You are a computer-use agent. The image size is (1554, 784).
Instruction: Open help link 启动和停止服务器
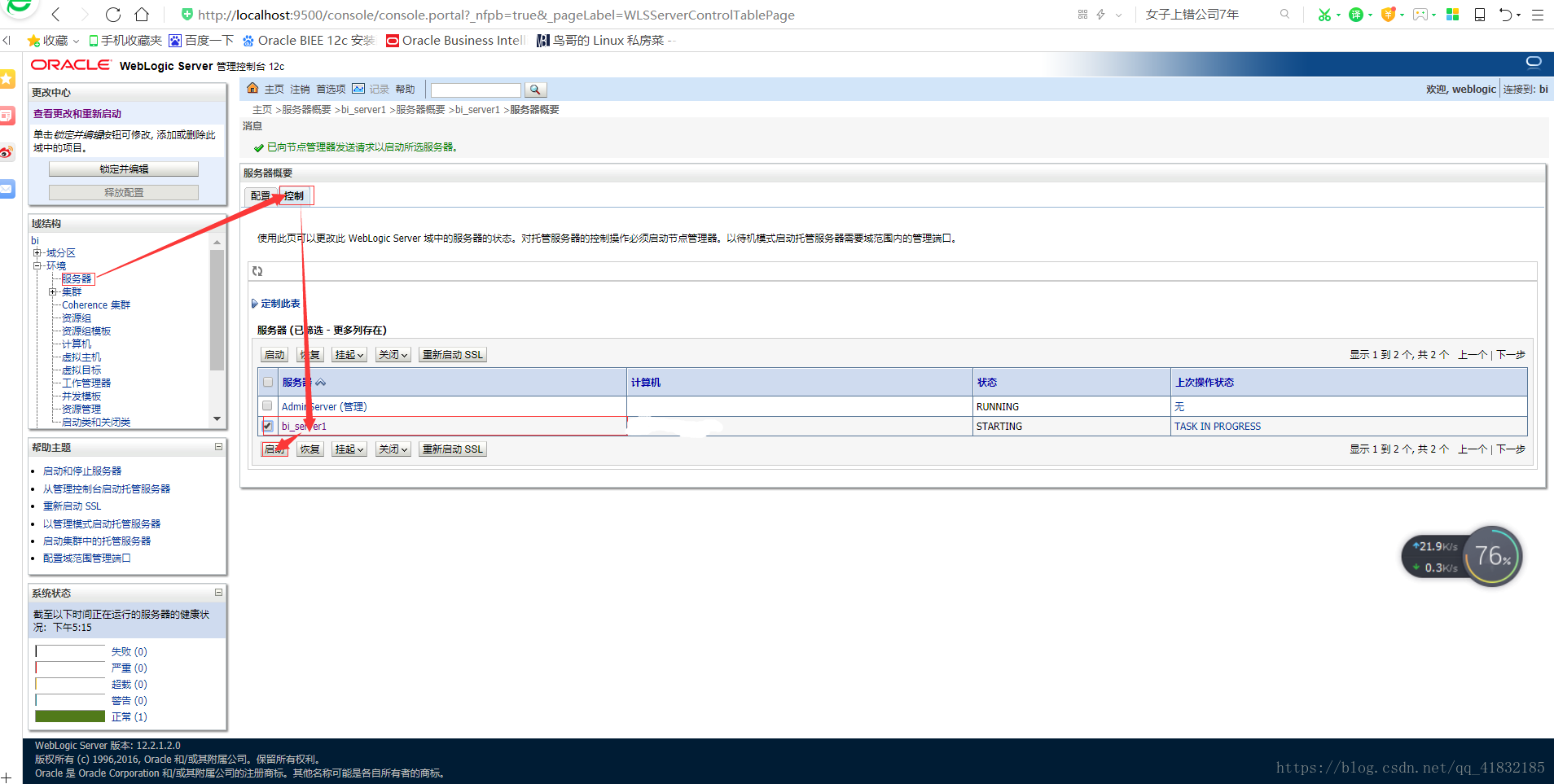tap(82, 471)
